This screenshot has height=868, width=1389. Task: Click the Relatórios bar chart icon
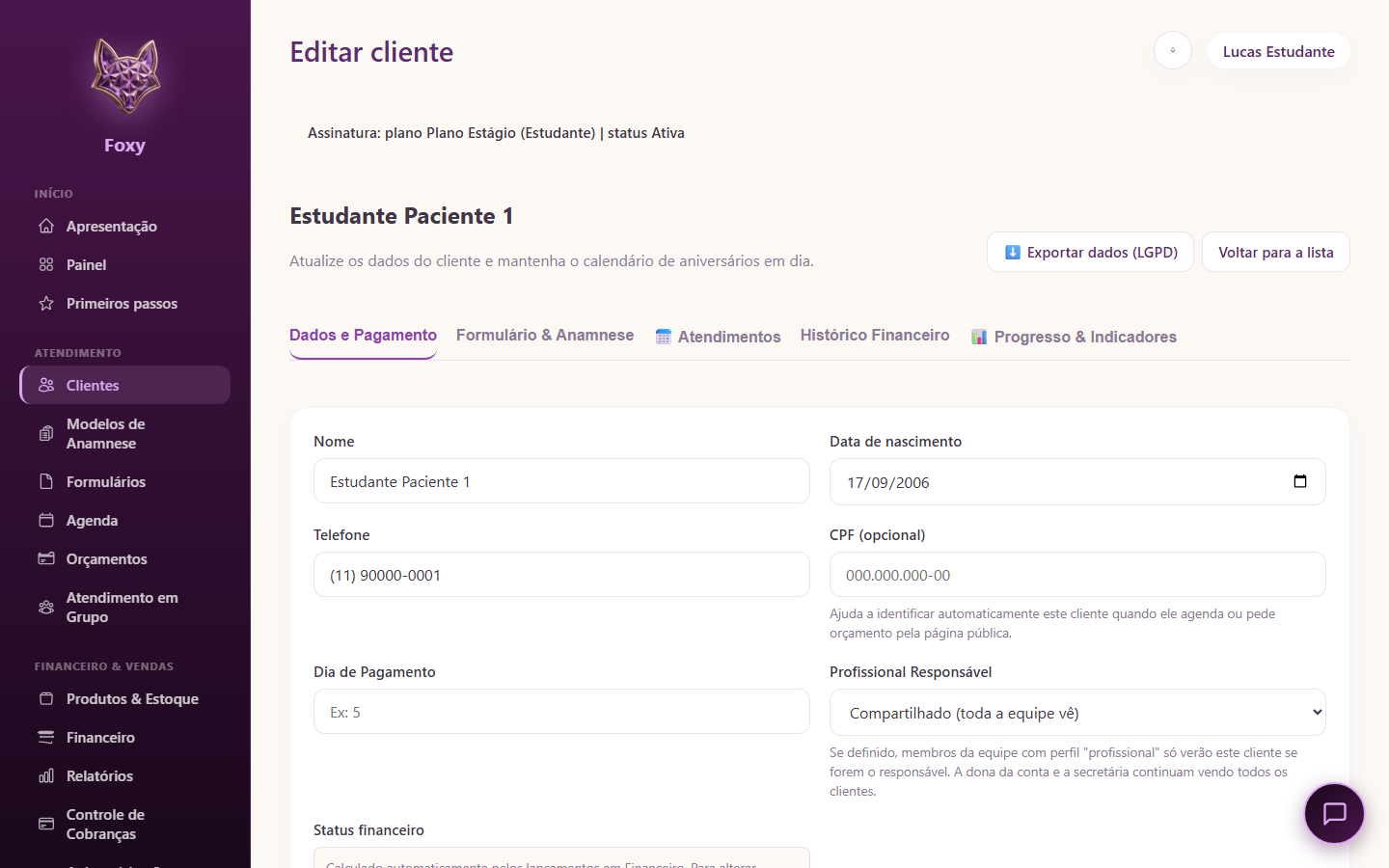click(46, 775)
